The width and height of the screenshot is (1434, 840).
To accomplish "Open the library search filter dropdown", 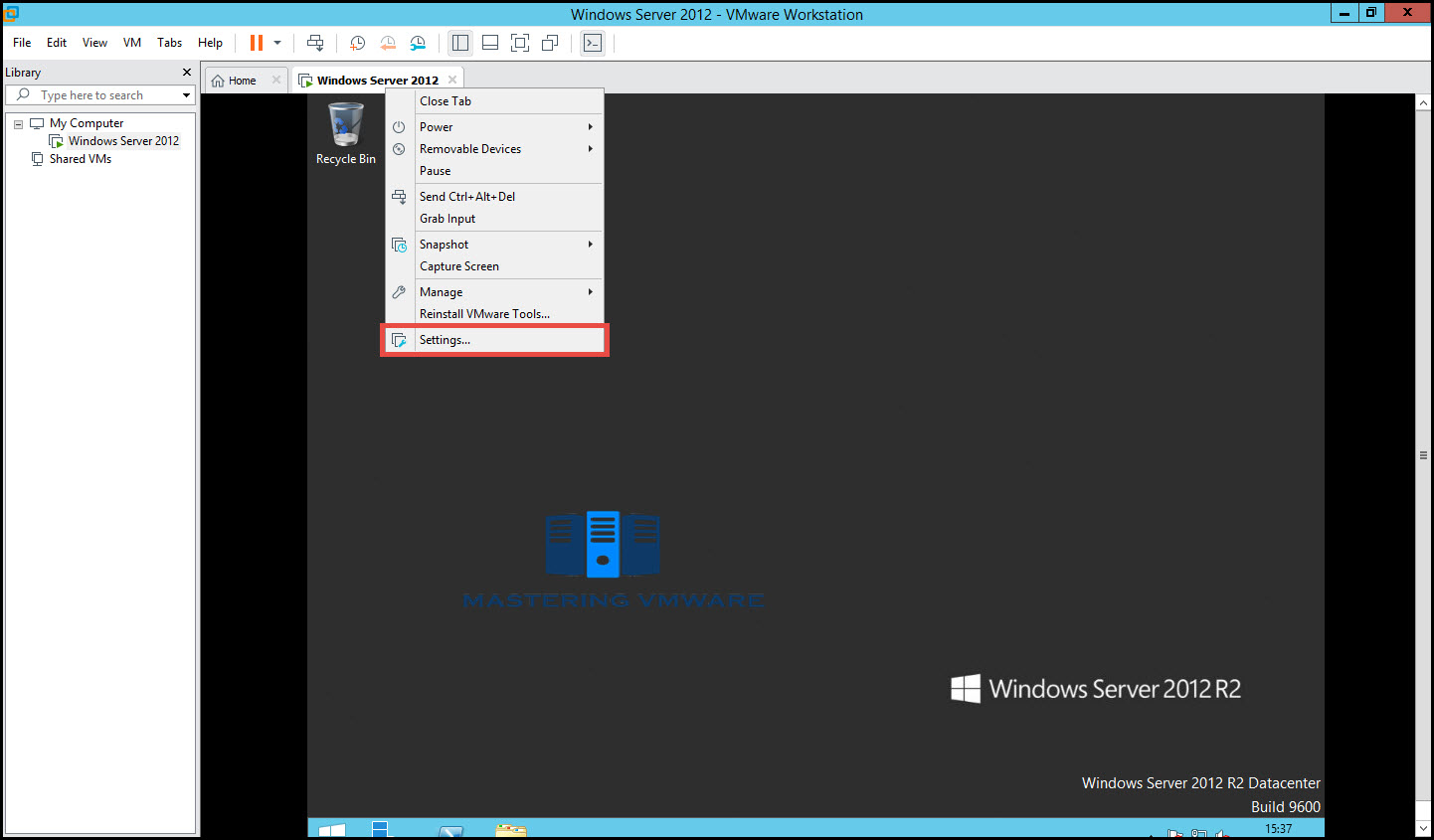I will tap(186, 95).
